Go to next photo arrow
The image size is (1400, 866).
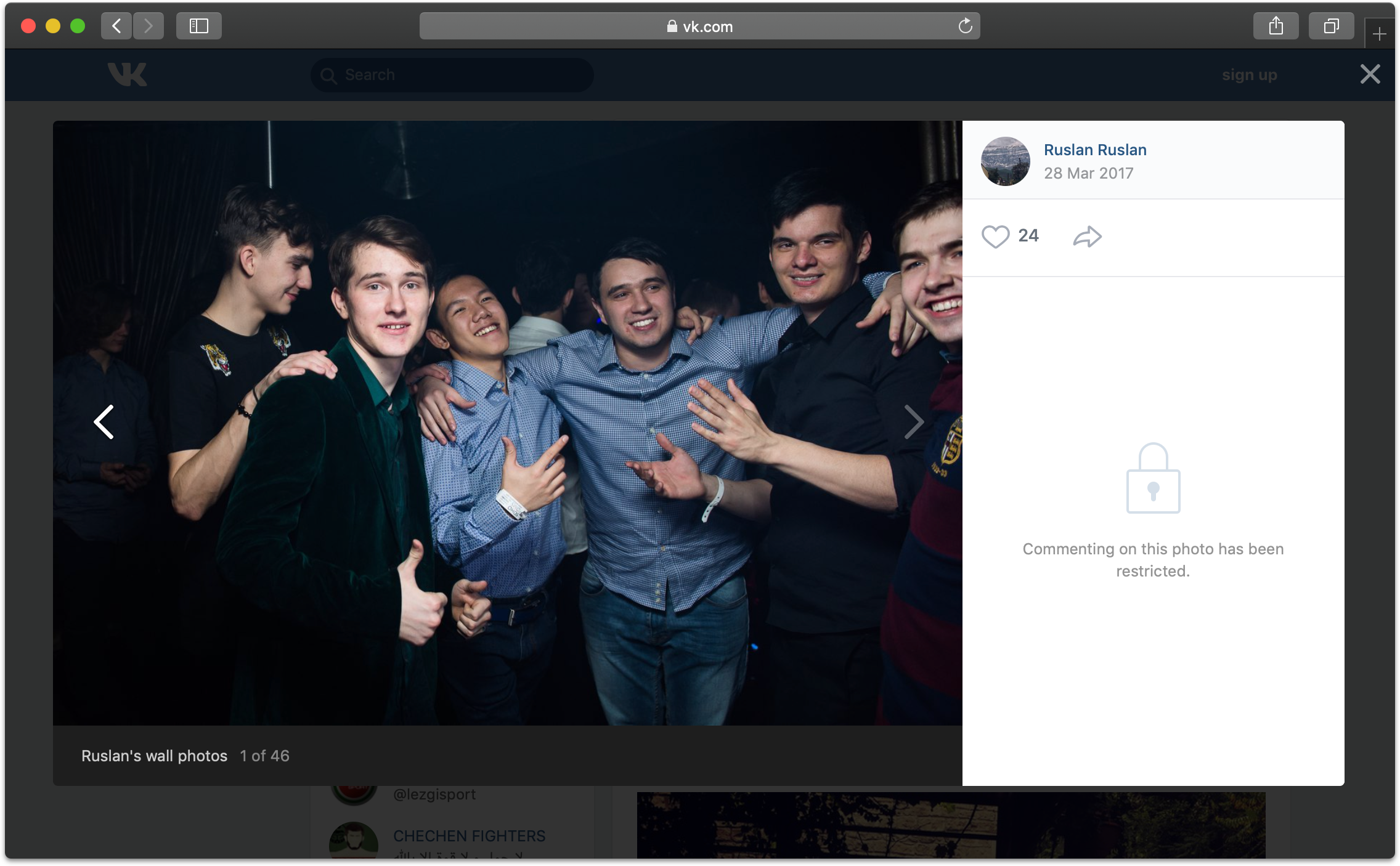913,422
